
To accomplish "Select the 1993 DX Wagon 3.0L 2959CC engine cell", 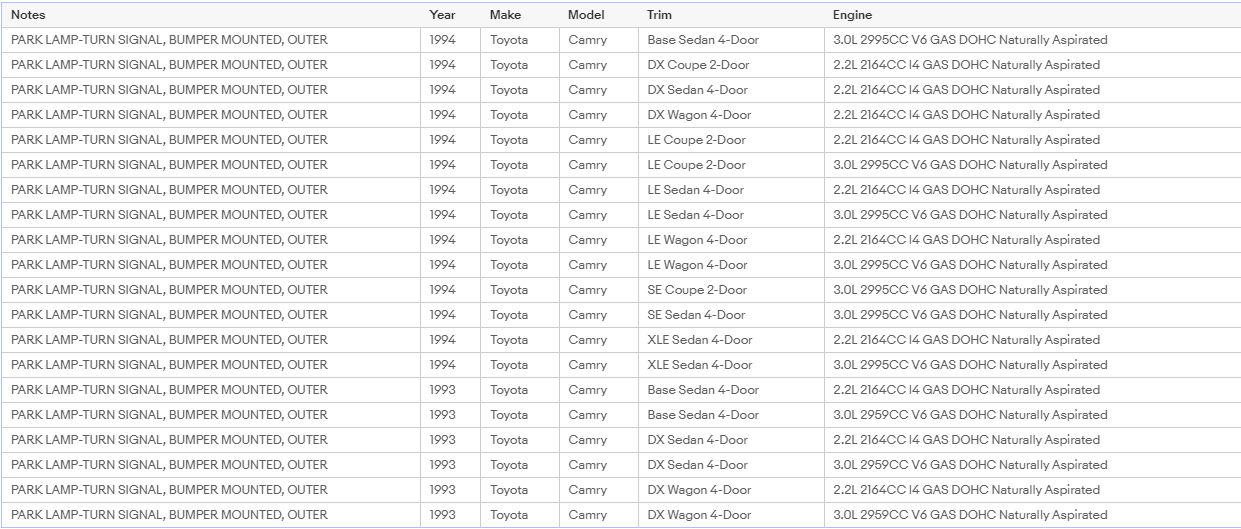I will click(x=1032, y=515).
